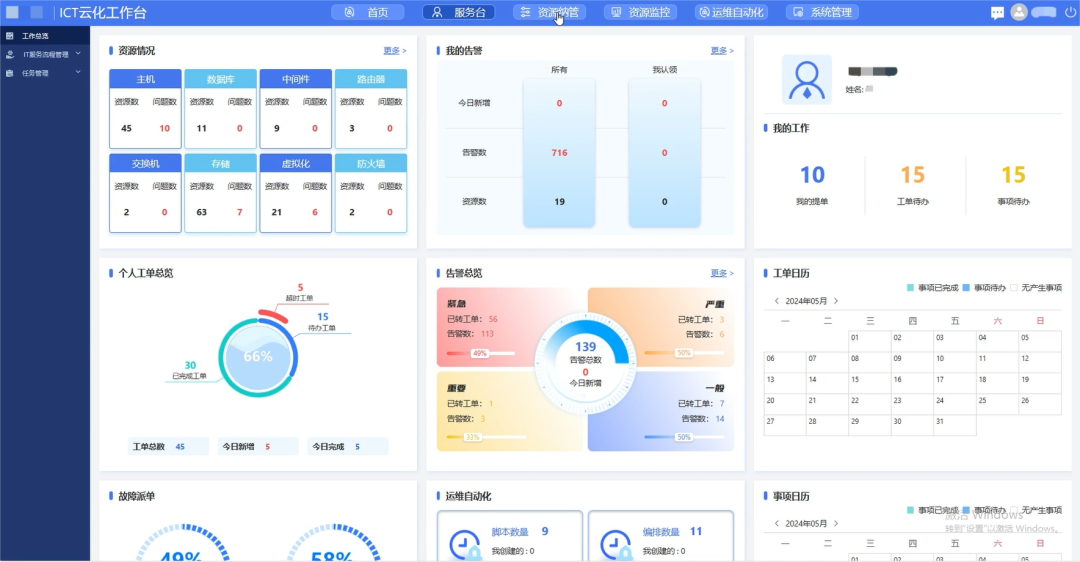
Task: Click the workbench logo squares beside ICT云化工作台
Action: click(x=24, y=12)
